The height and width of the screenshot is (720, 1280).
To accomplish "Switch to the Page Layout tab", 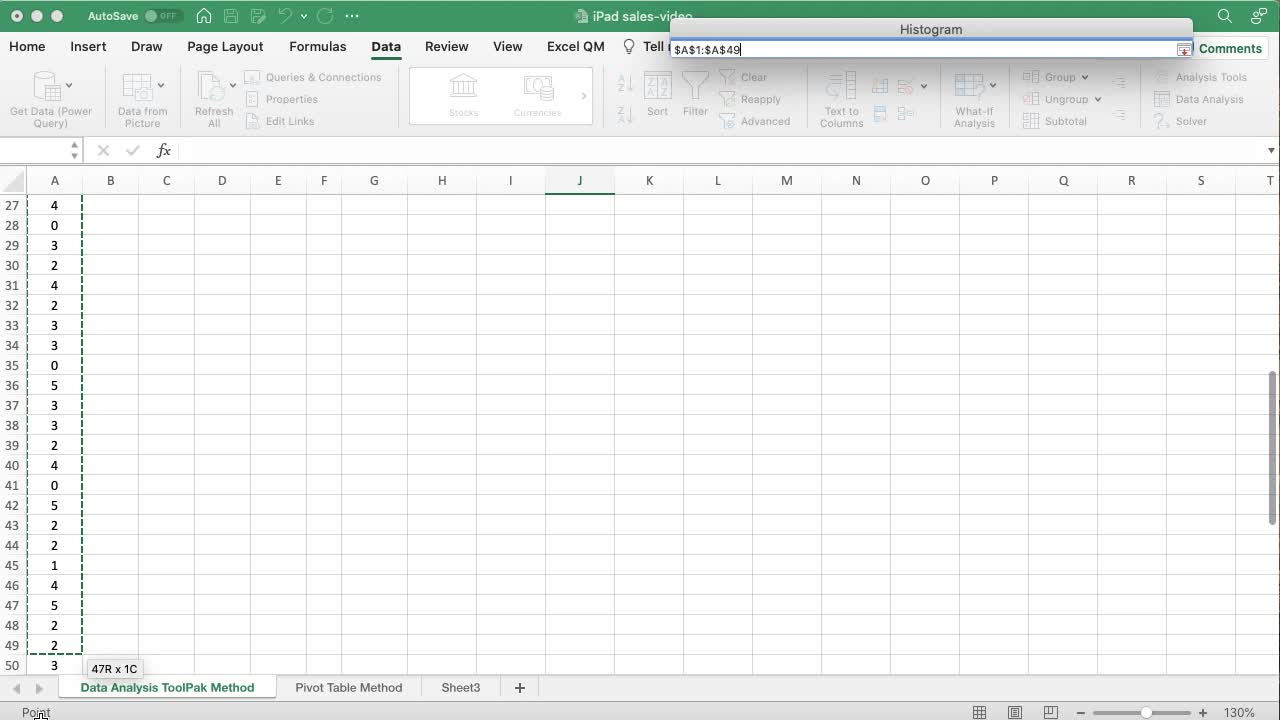I will [x=225, y=46].
